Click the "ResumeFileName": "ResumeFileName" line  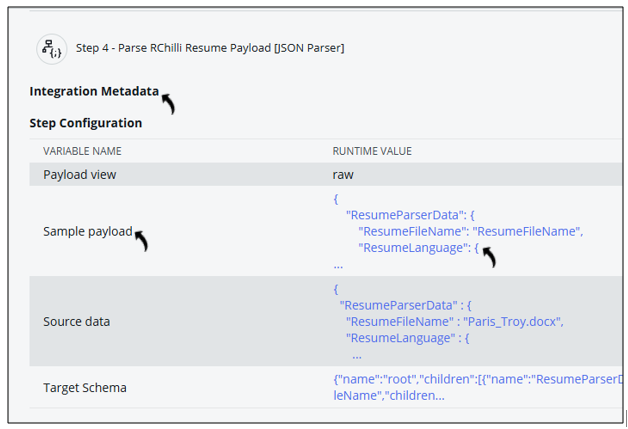tap(470, 231)
